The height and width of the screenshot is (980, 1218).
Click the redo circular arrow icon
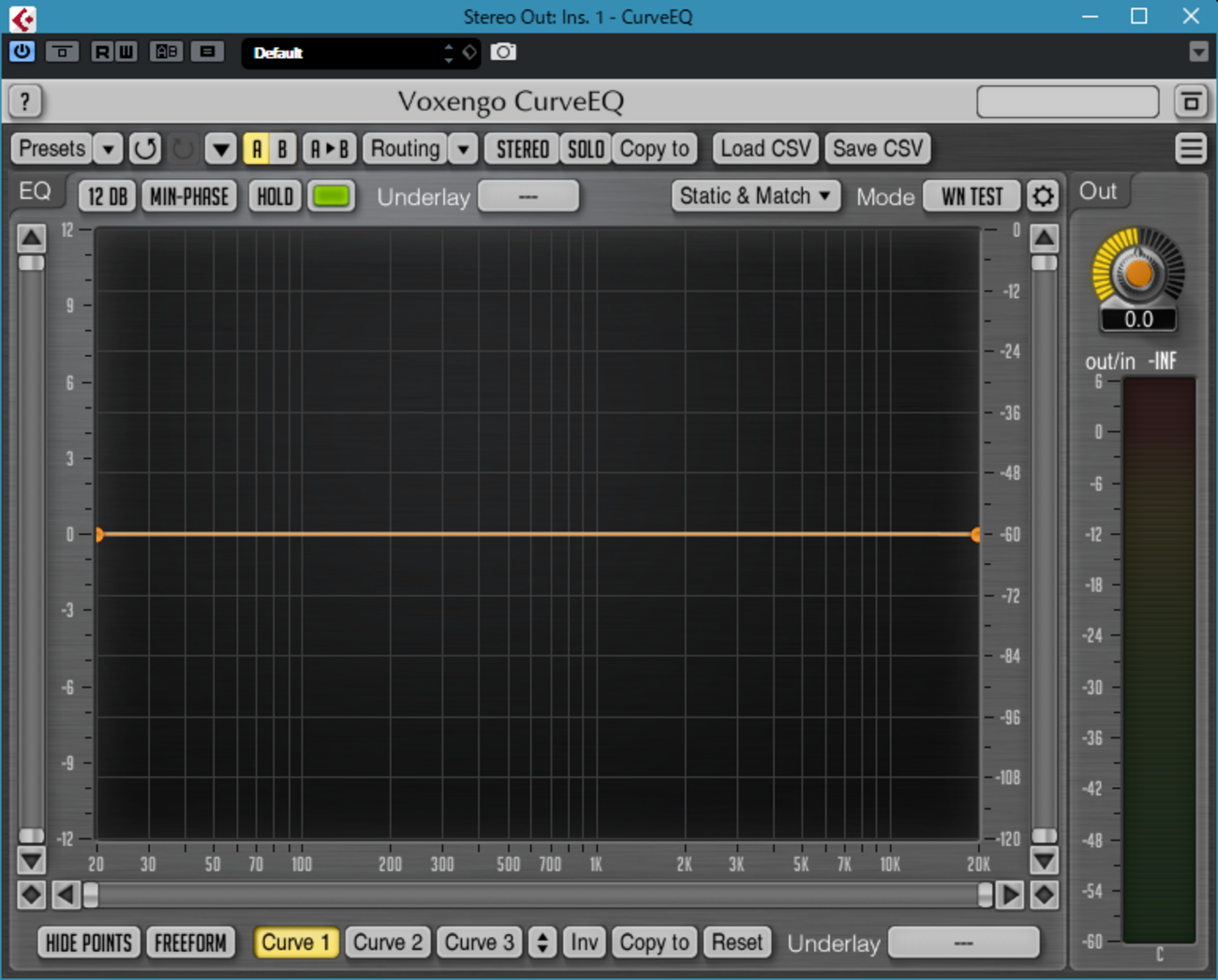click(x=184, y=149)
